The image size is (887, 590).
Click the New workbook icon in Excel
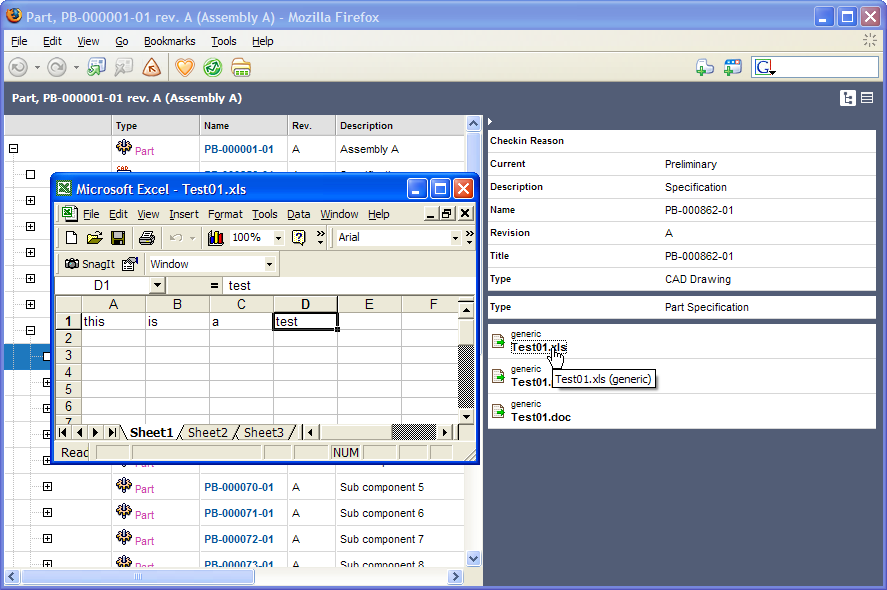point(71,238)
